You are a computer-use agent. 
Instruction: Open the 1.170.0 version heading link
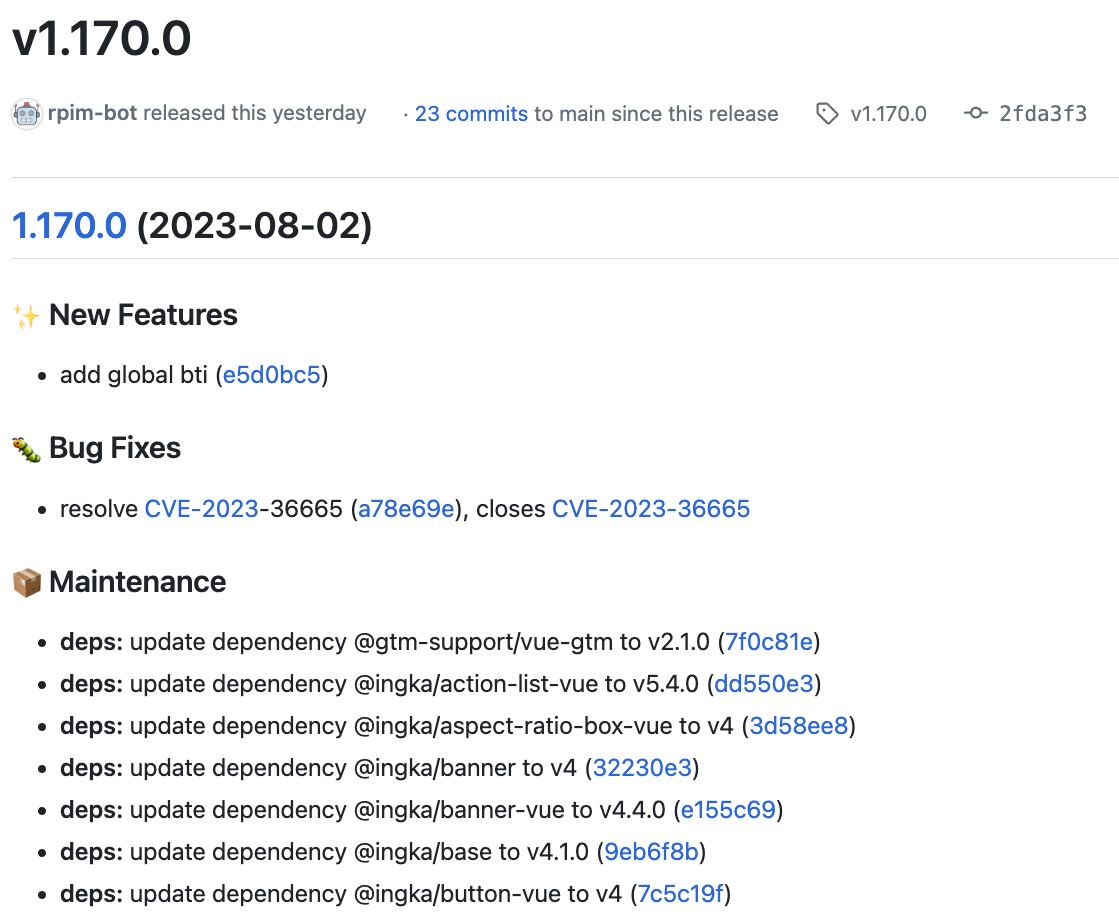coord(69,225)
